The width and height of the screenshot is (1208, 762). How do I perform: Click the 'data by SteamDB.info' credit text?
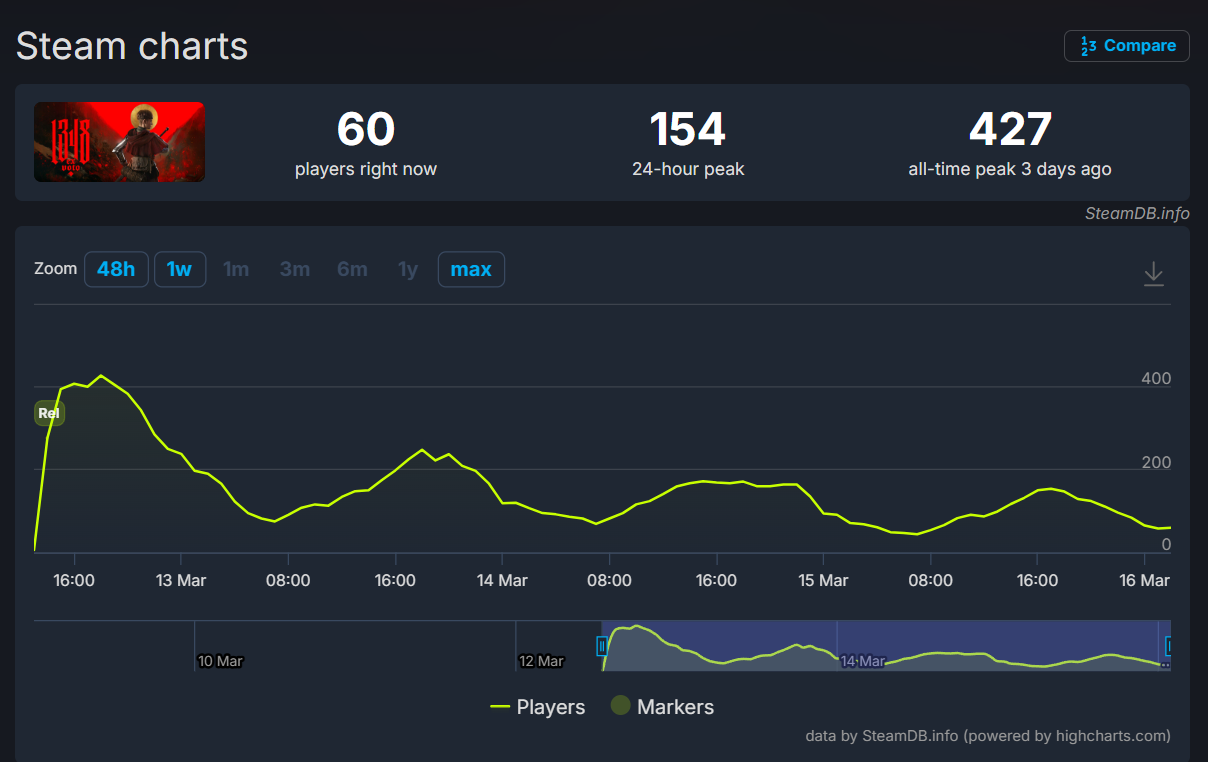click(x=988, y=736)
